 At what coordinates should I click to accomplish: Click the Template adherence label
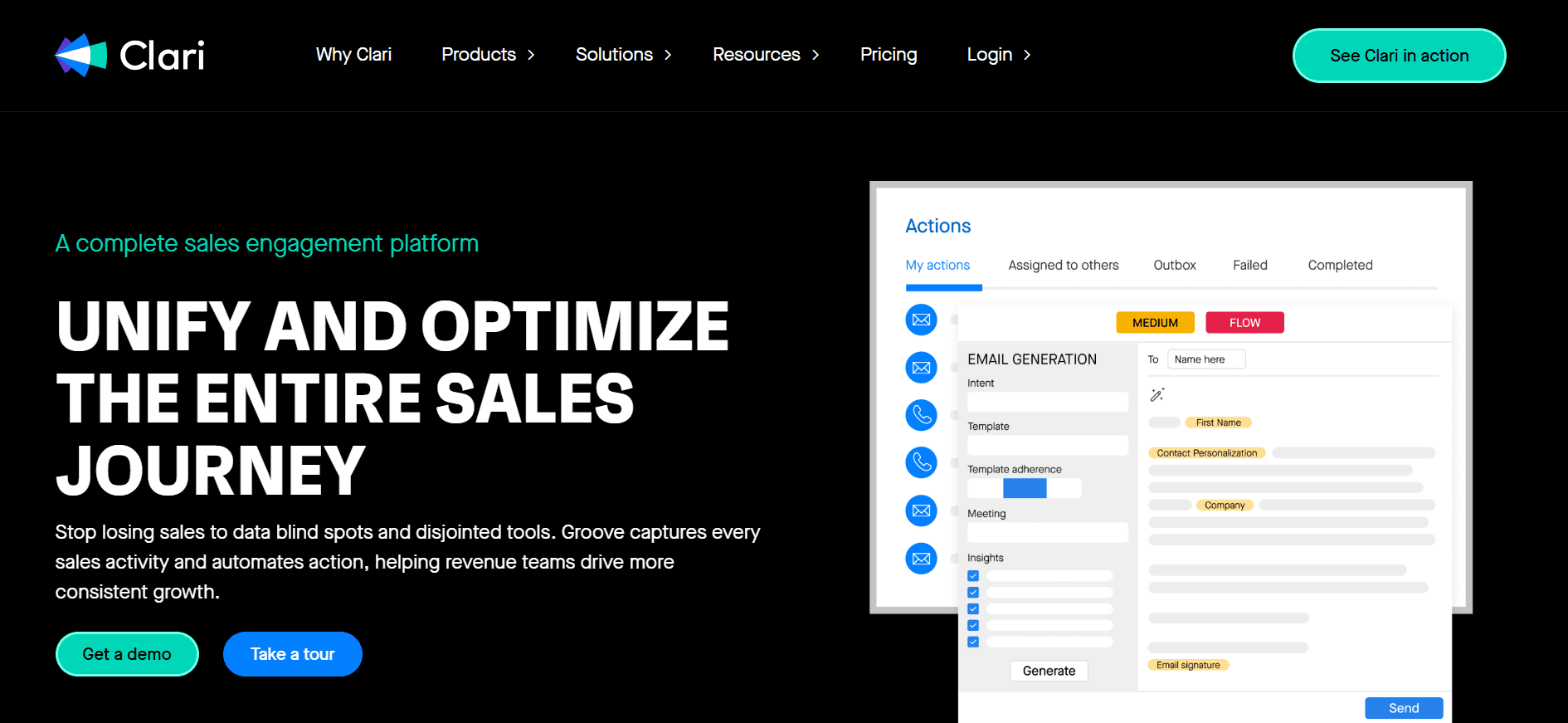[1015, 470]
